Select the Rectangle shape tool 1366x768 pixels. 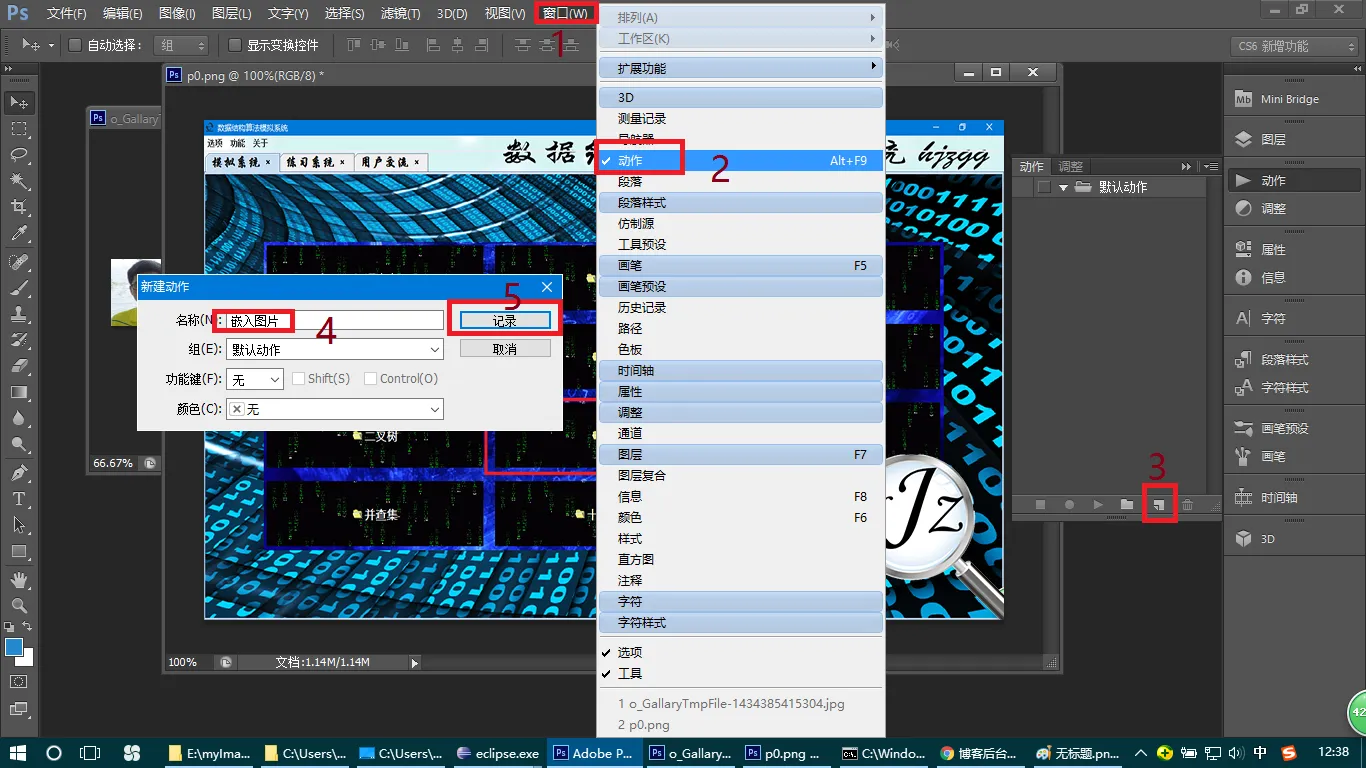click(19, 551)
